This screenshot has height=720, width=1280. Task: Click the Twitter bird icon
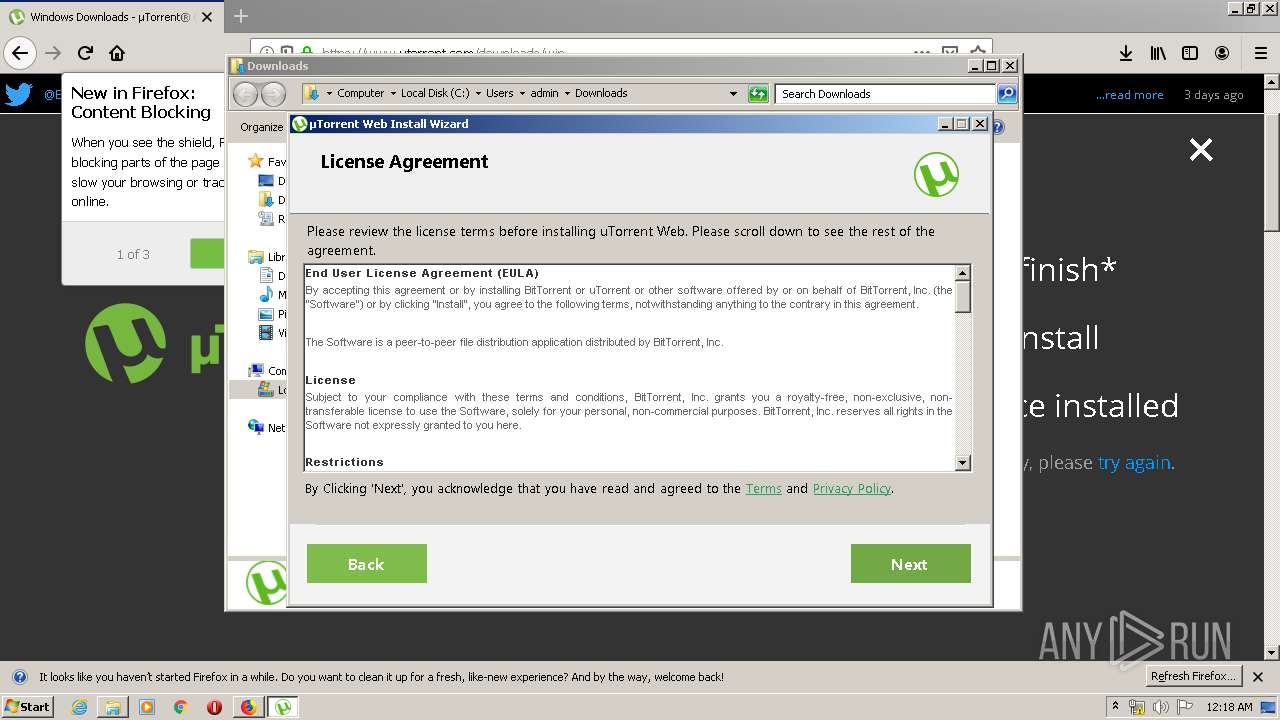pos(19,95)
